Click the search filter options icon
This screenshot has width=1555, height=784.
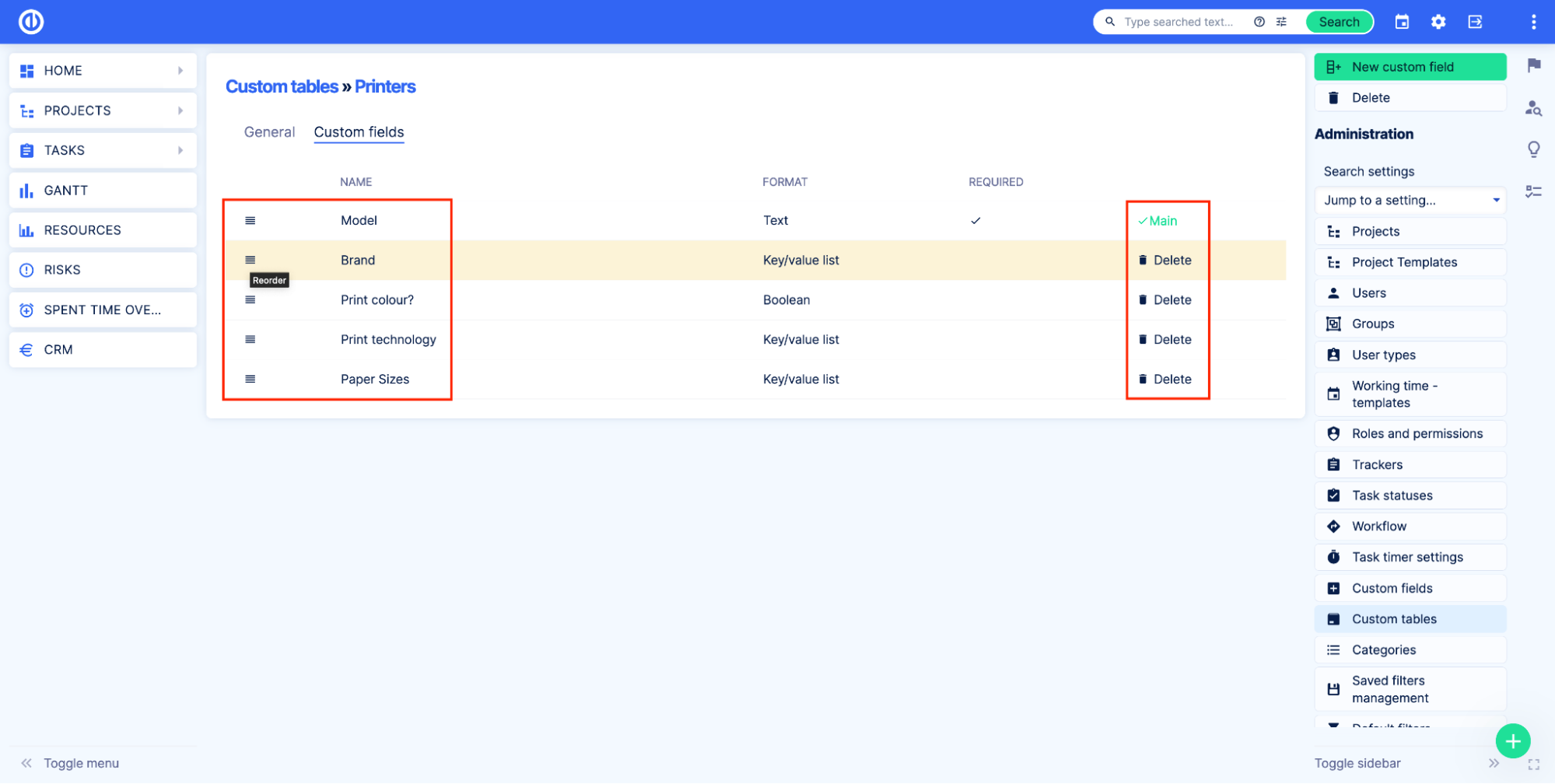1281,22
